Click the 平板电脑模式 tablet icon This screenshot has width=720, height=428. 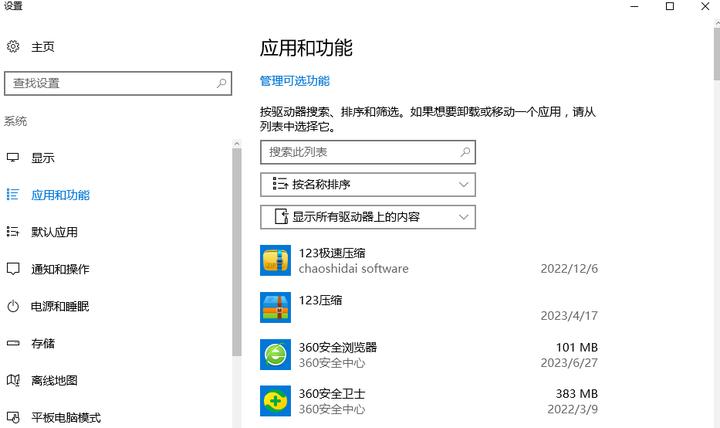(x=13, y=417)
